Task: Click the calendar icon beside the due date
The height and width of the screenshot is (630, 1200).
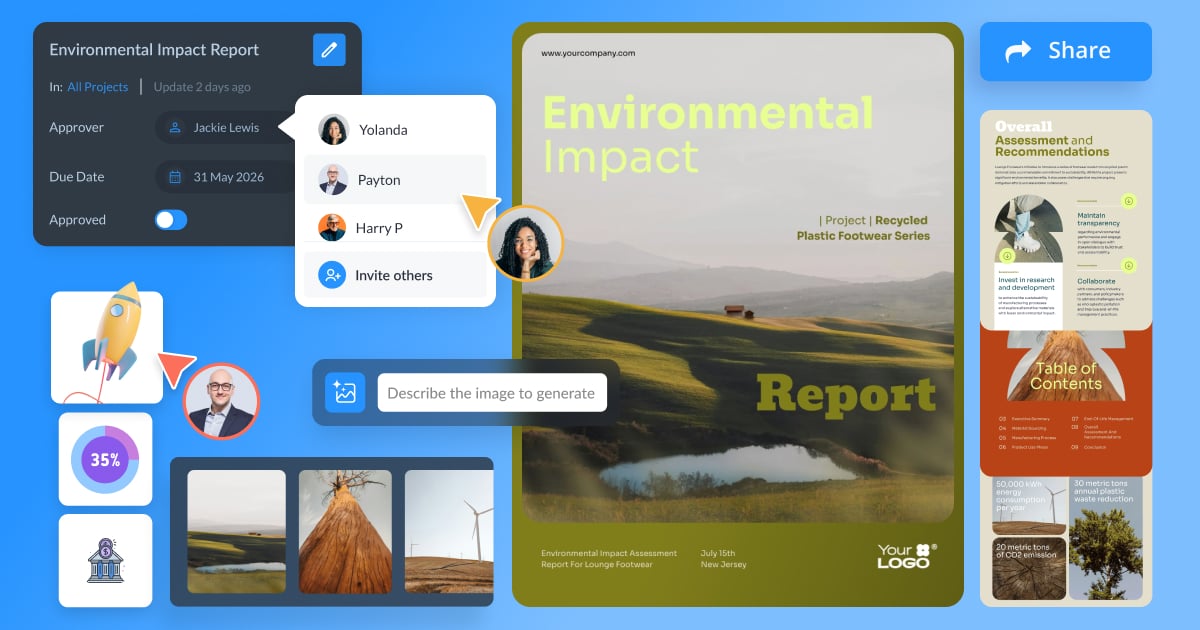Action: pyautogui.click(x=176, y=176)
